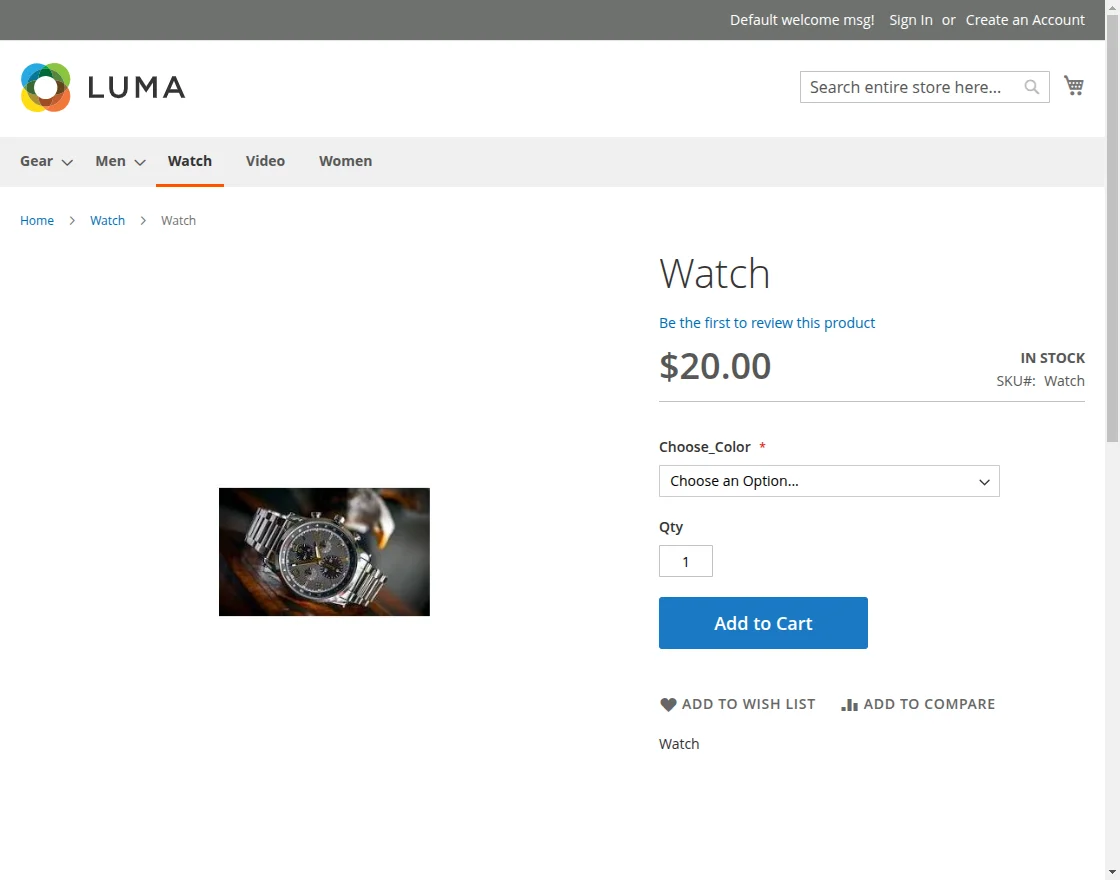Click inside the Qty input field

click(685, 561)
